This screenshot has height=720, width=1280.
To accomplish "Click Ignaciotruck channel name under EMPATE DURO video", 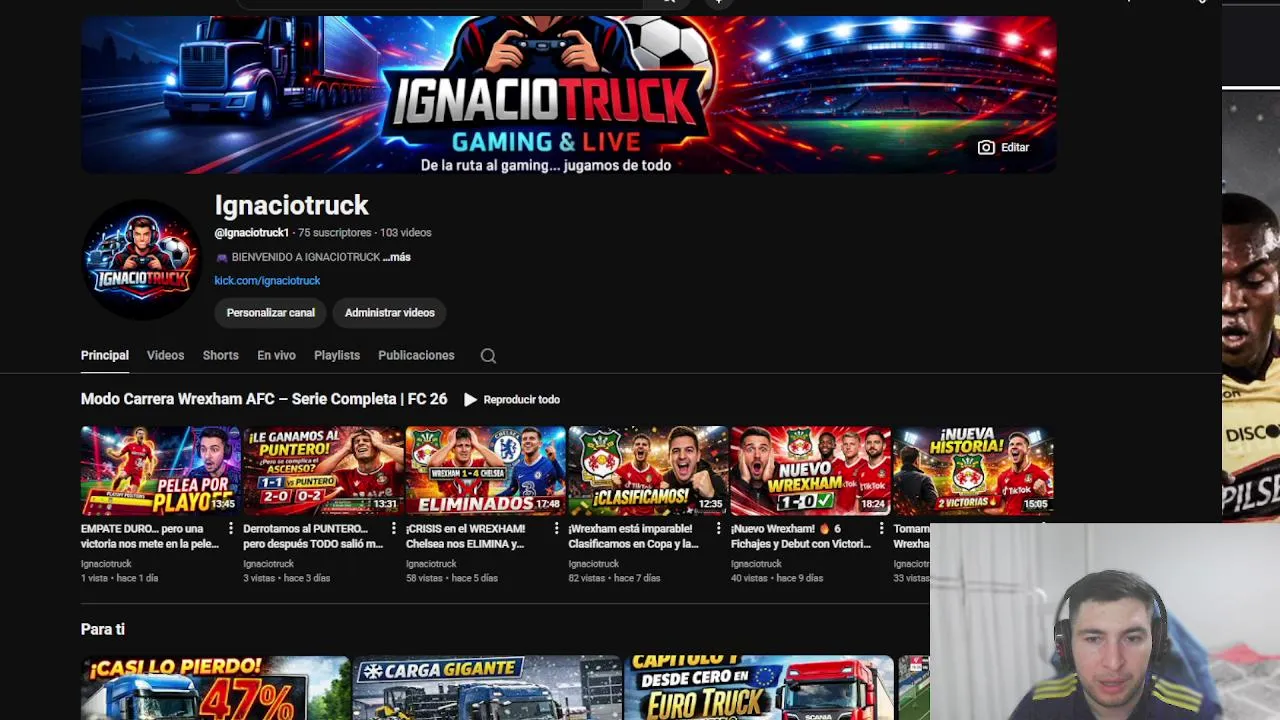I will pos(106,564).
